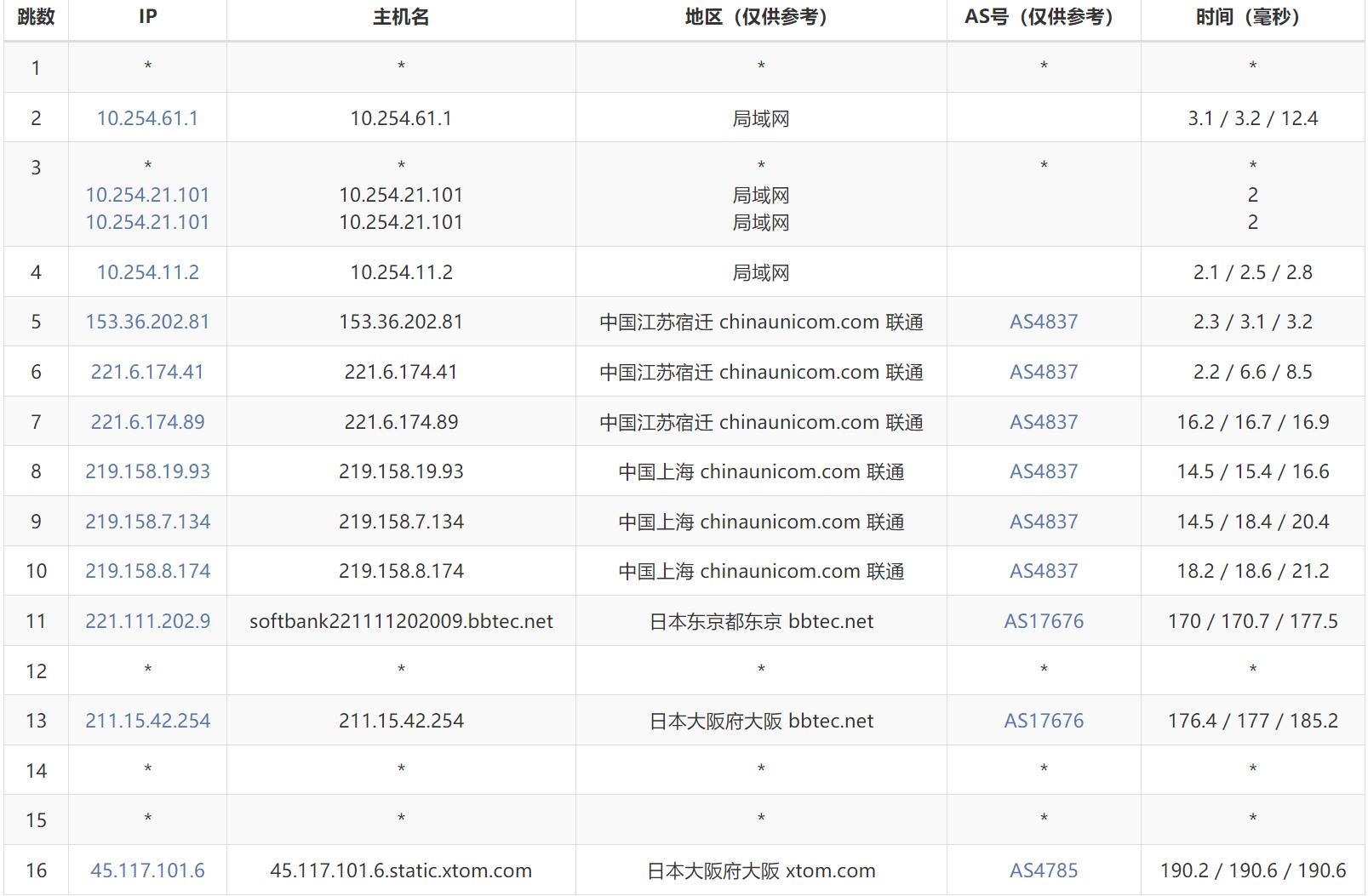Open IP link 211.15.42.254
This screenshot has height=896, width=1368.
(147, 721)
